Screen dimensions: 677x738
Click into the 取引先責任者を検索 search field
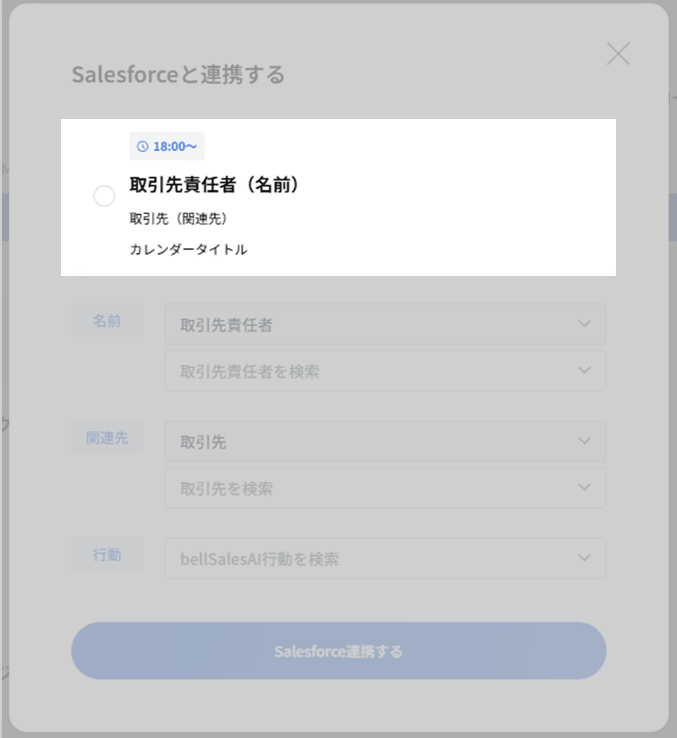[370, 371]
